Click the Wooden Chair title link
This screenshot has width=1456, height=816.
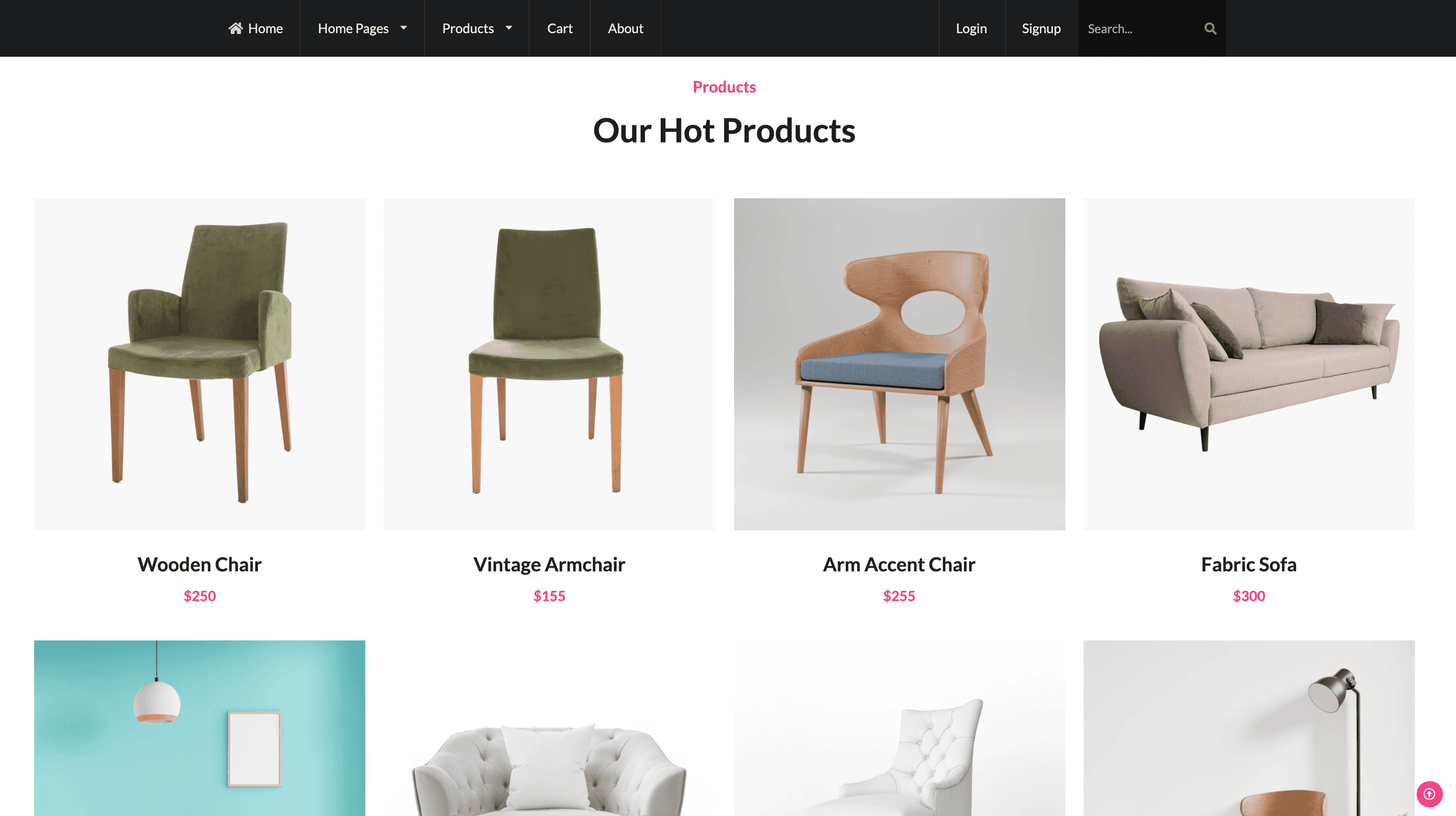[200, 564]
